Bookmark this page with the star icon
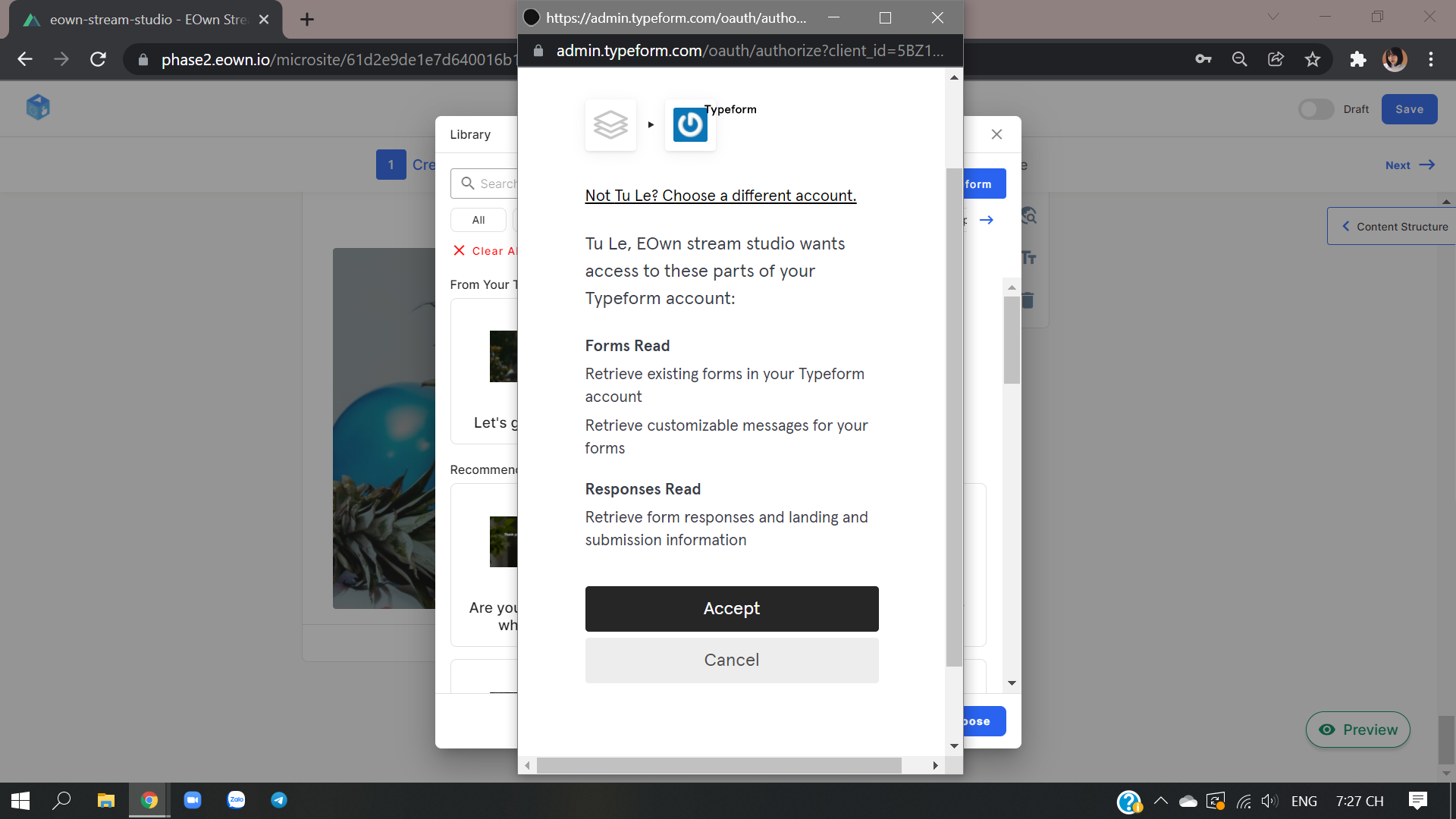Screen dimensions: 1456x819 coord(1313,59)
